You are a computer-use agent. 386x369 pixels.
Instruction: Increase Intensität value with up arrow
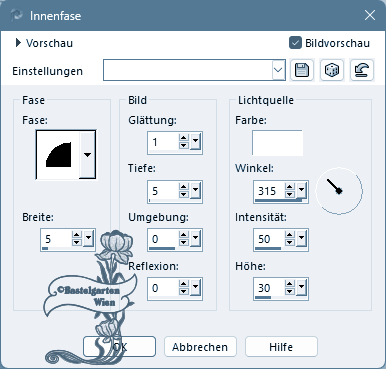[x=290, y=235]
